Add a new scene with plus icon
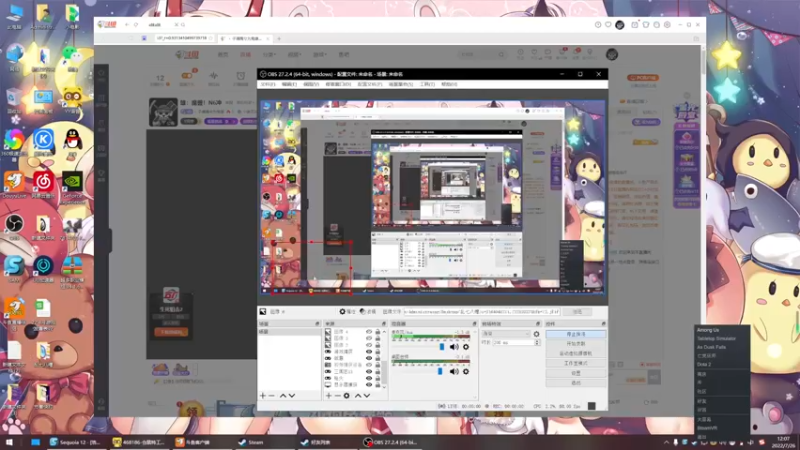 262,395
